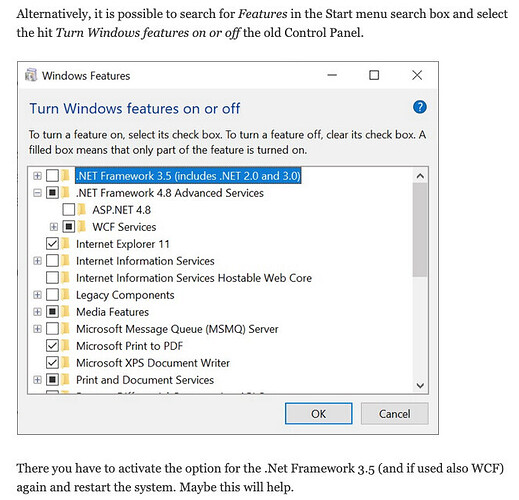Uncheck the Internet Explorer 11 checkbox

[52, 244]
